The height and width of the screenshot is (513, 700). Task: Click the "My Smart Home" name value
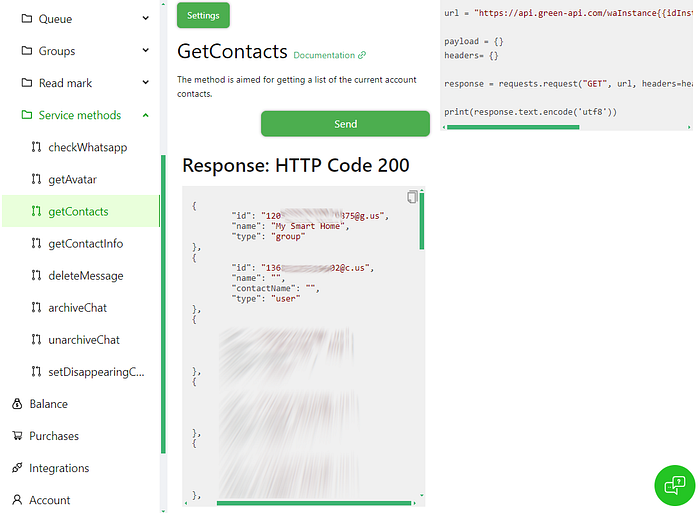point(309,226)
